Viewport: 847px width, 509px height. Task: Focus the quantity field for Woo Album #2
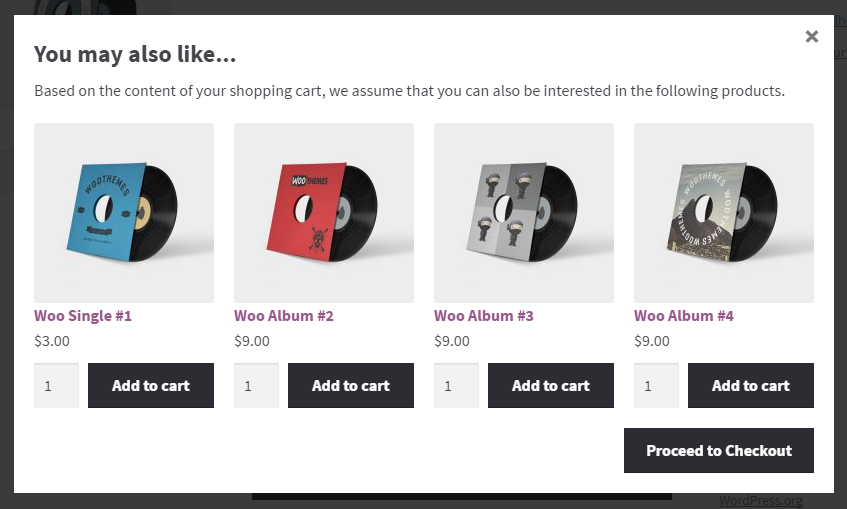tap(256, 385)
